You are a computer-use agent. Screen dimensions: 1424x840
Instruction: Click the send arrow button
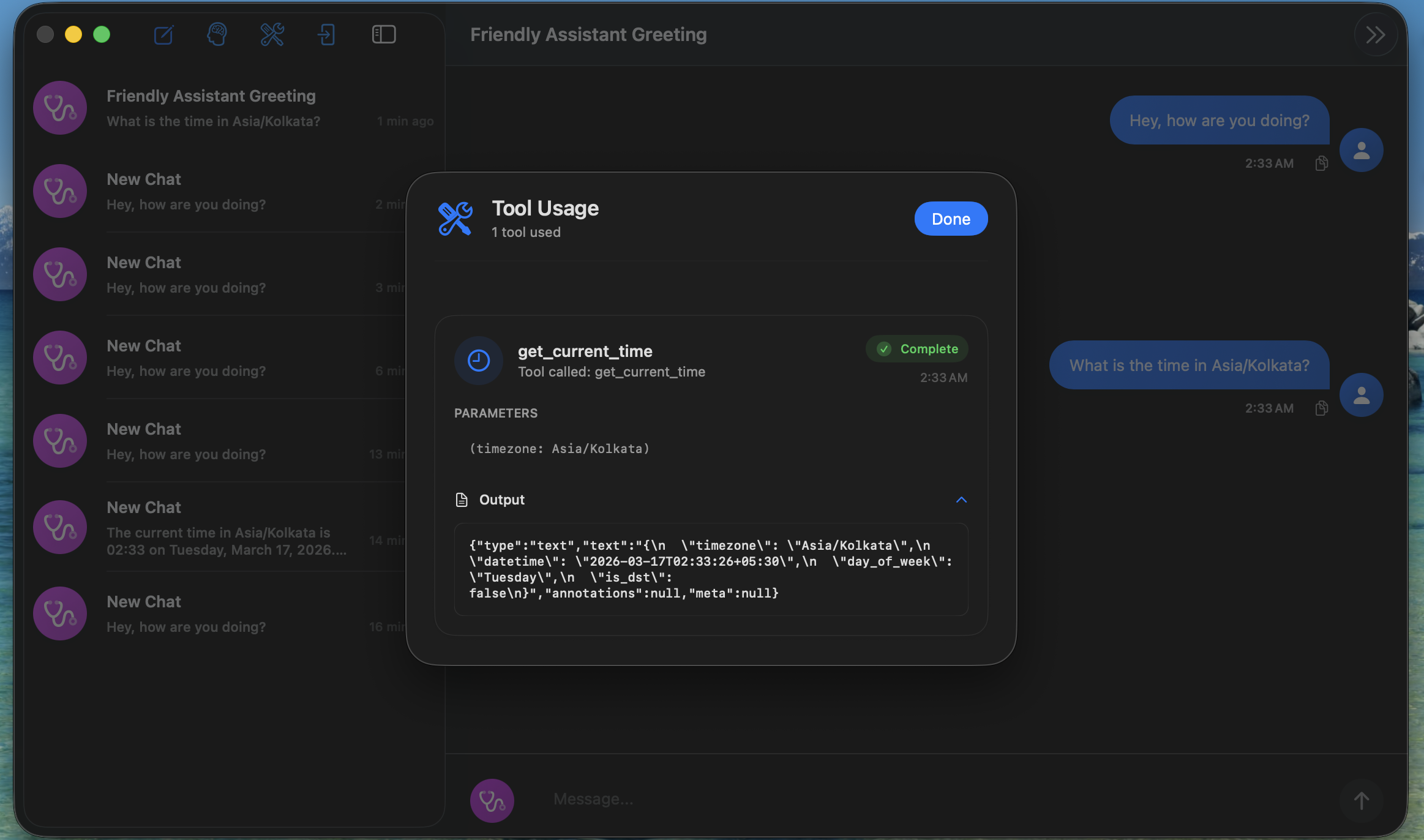1360,800
